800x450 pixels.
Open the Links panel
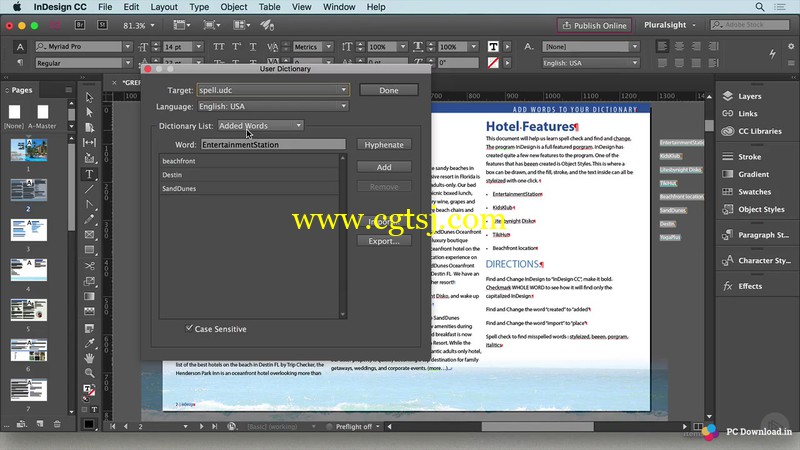747,113
